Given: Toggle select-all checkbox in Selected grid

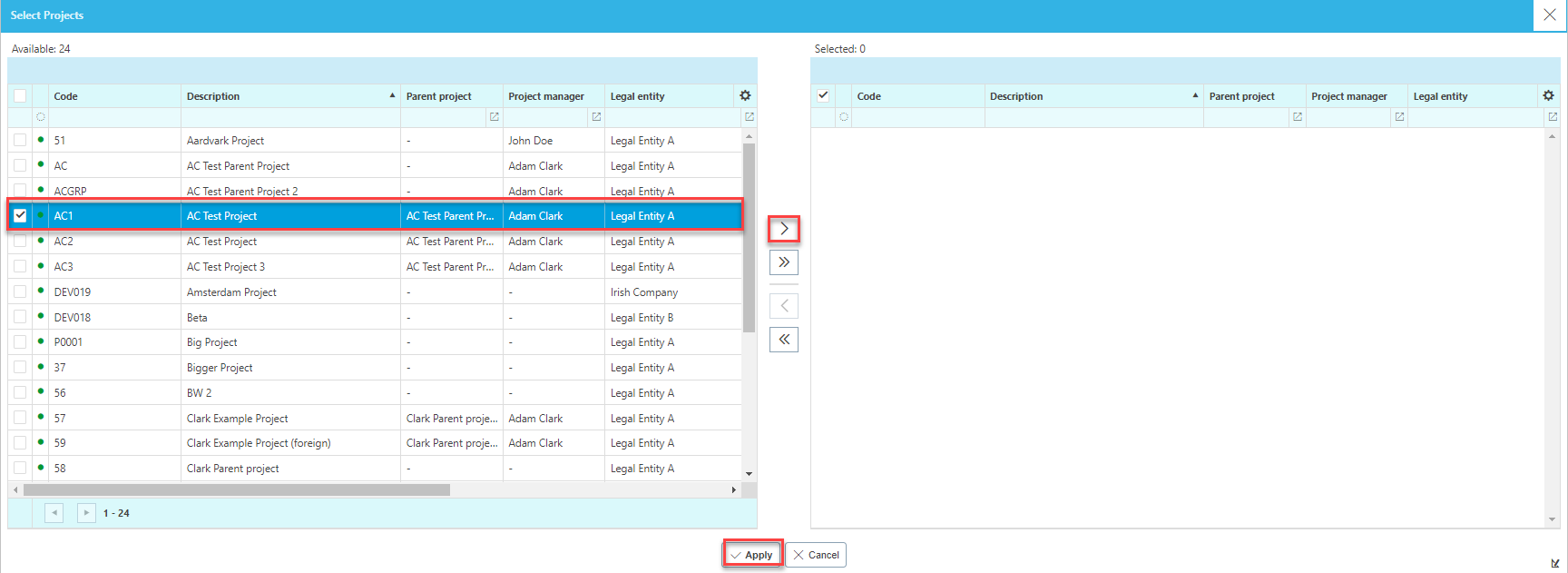Looking at the screenshot, I should (x=823, y=95).
